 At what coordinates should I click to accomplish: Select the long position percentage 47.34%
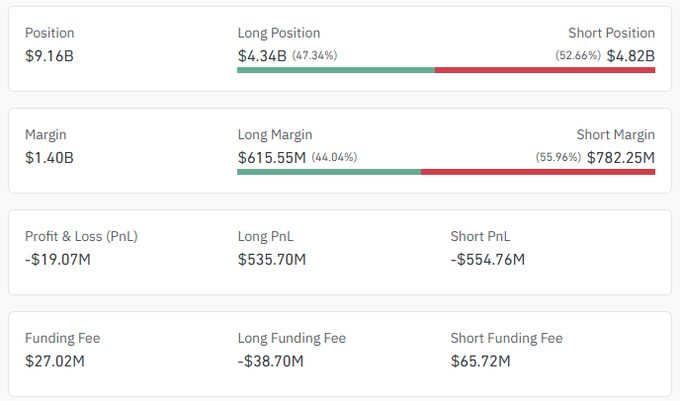point(314,55)
